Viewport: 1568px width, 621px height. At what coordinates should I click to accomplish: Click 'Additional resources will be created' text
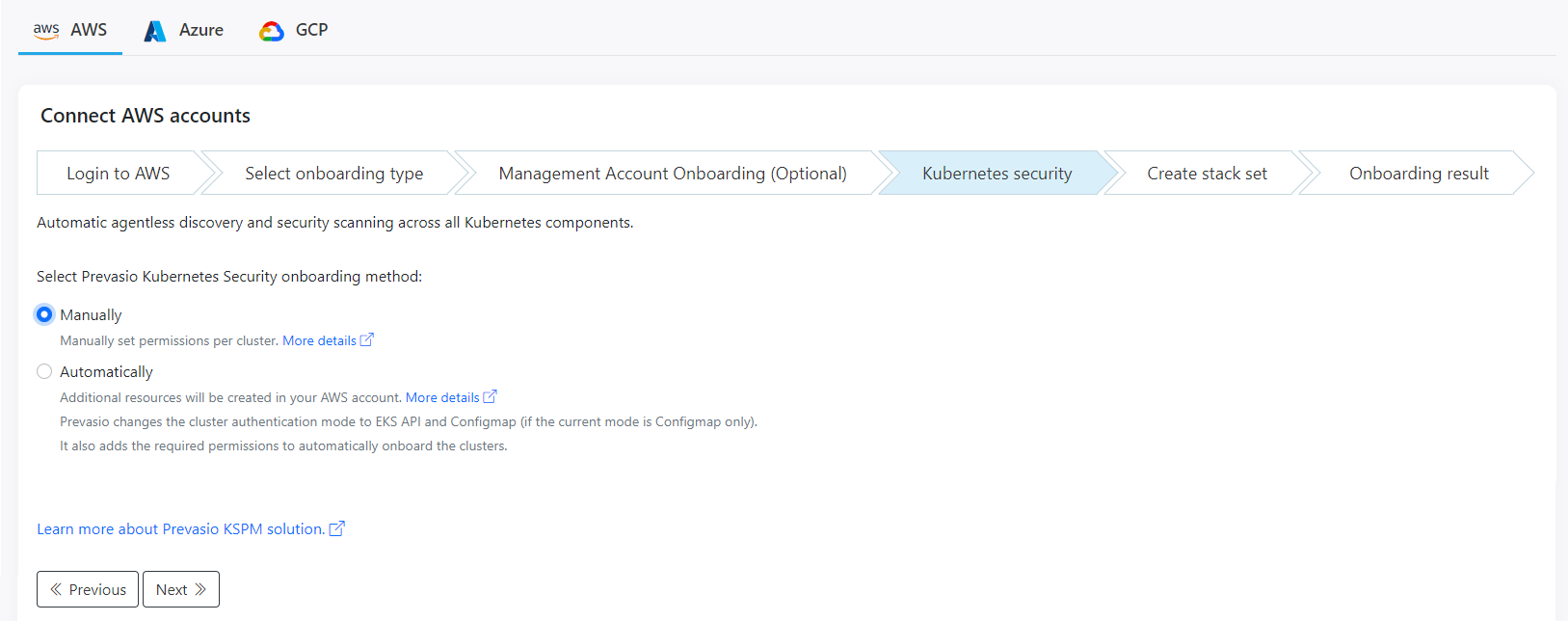[231, 397]
